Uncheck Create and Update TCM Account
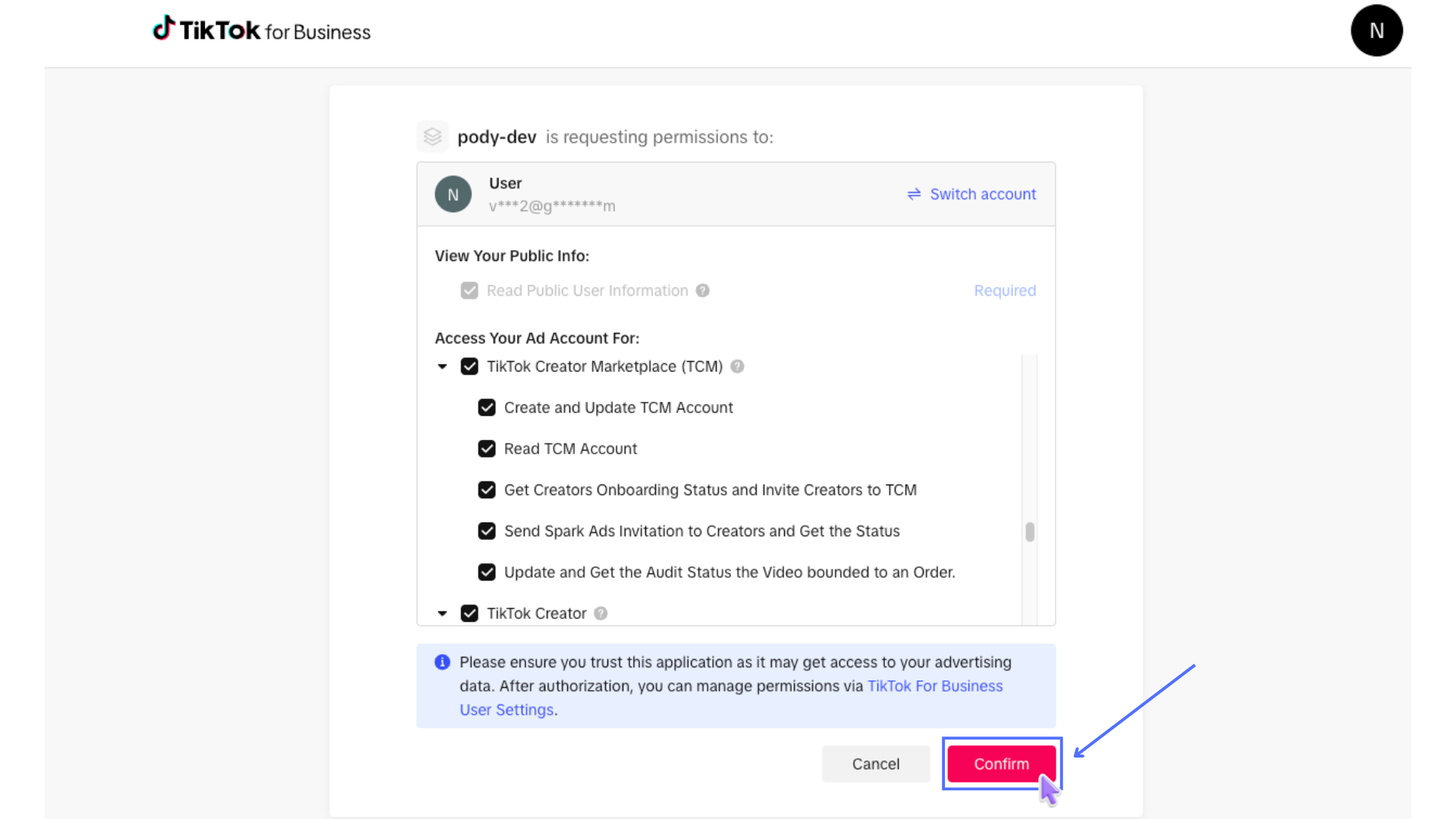Image resolution: width=1456 pixels, height=819 pixels. (x=487, y=408)
